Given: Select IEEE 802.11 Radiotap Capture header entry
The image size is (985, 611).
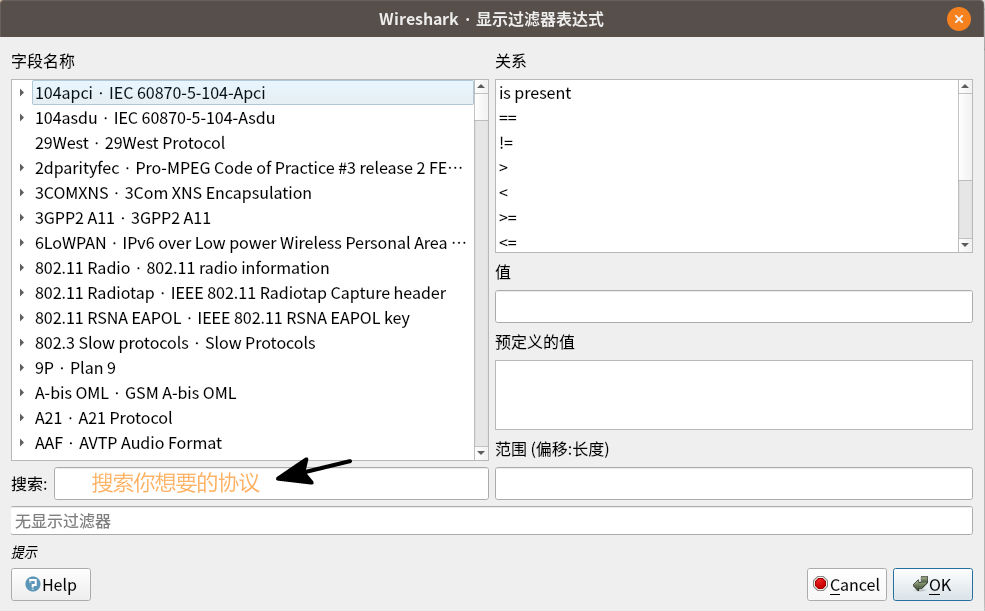Looking at the screenshot, I should point(253,293).
